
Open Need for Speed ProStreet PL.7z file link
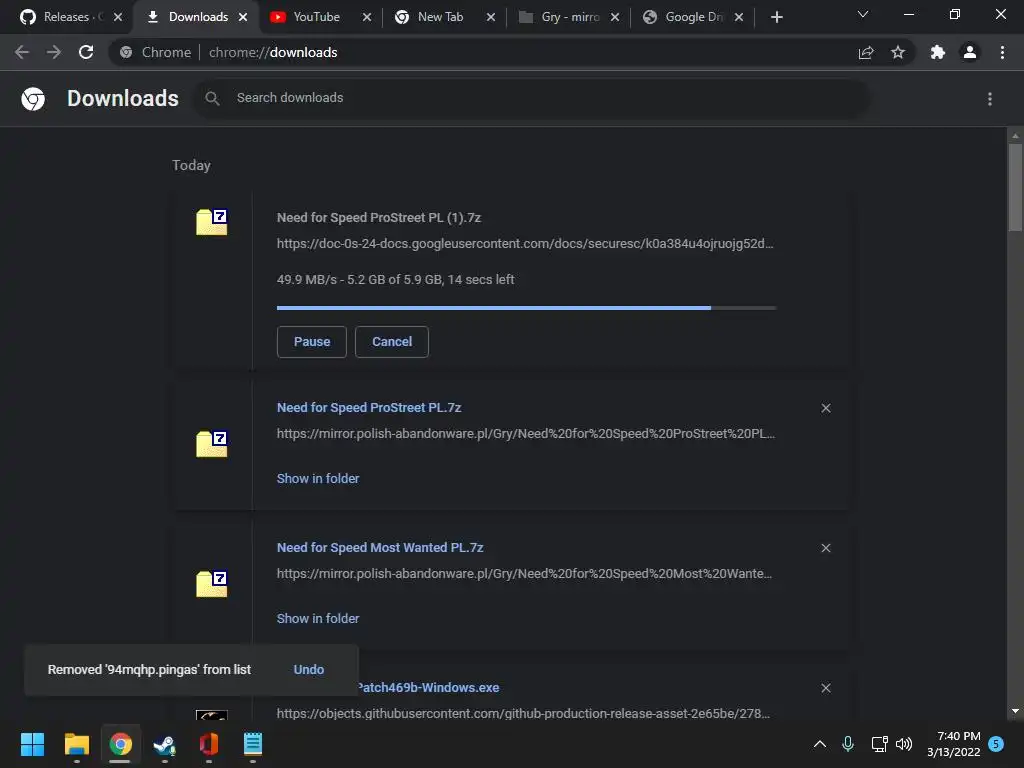tap(369, 408)
